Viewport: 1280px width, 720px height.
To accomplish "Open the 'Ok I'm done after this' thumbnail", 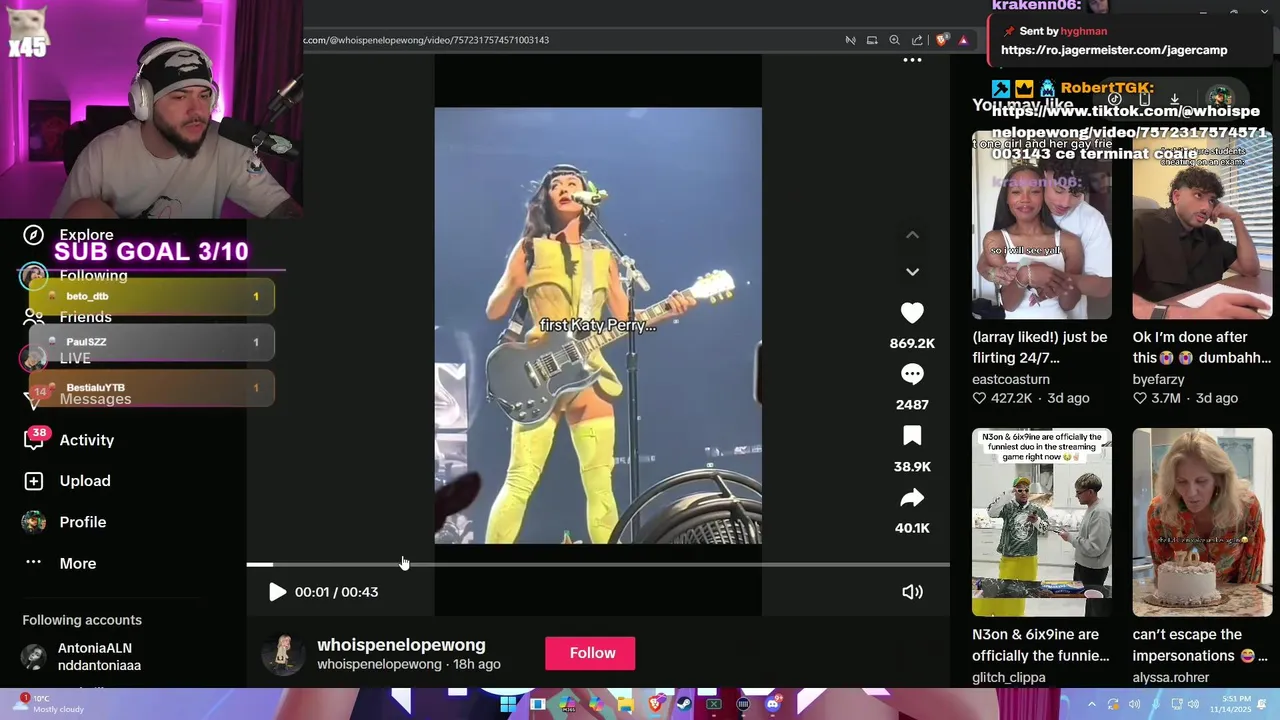I will [x=1202, y=225].
